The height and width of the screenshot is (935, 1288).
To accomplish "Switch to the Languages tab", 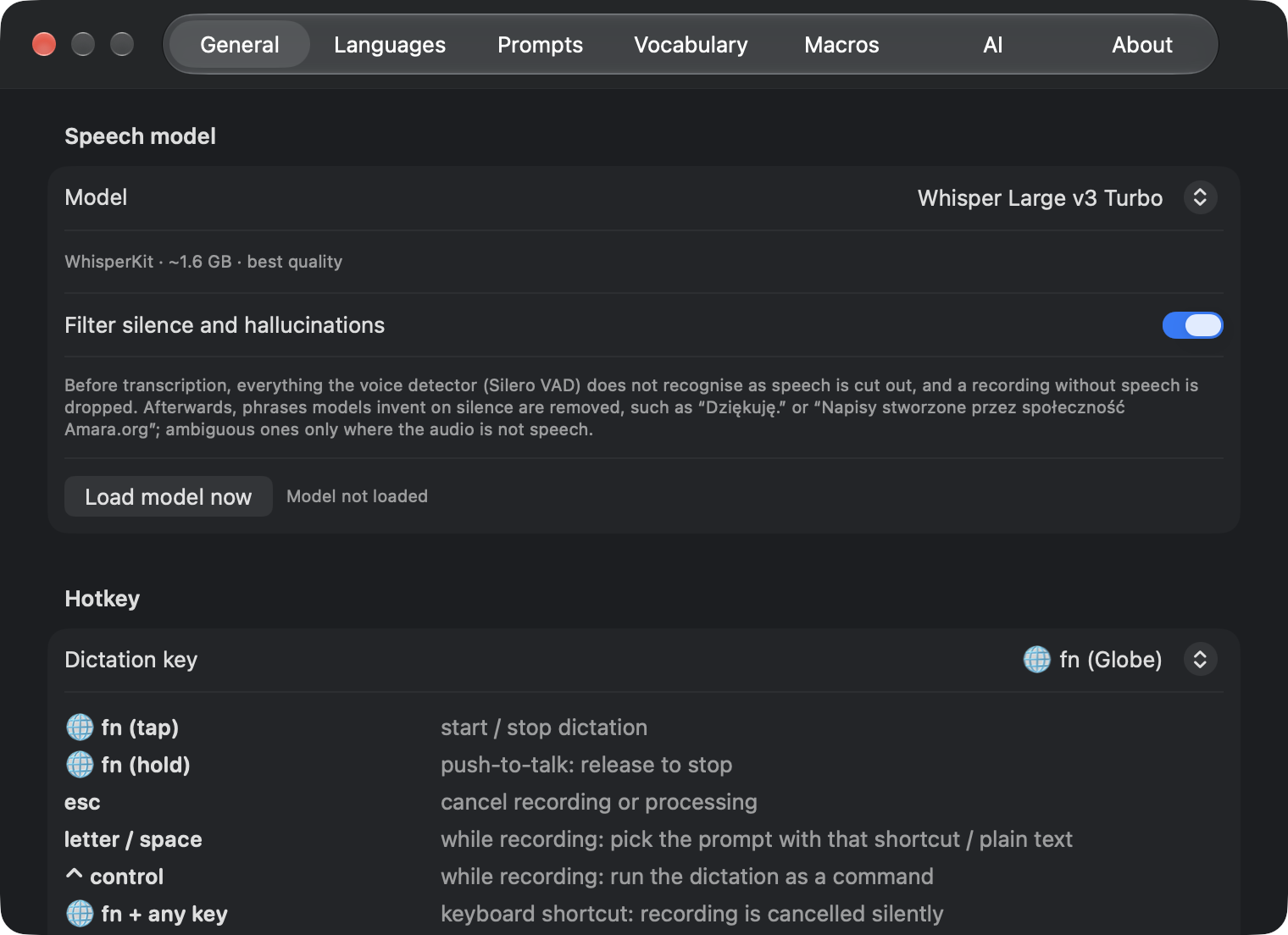I will (x=390, y=45).
